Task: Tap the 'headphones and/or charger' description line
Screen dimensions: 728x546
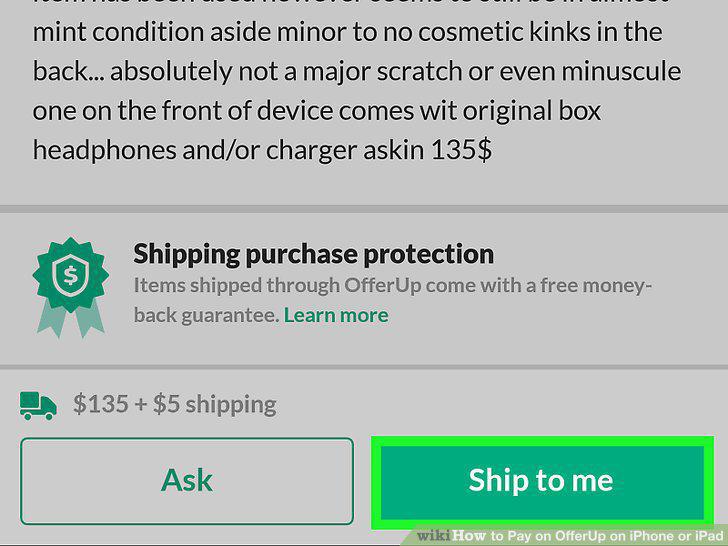Action: coord(195,150)
